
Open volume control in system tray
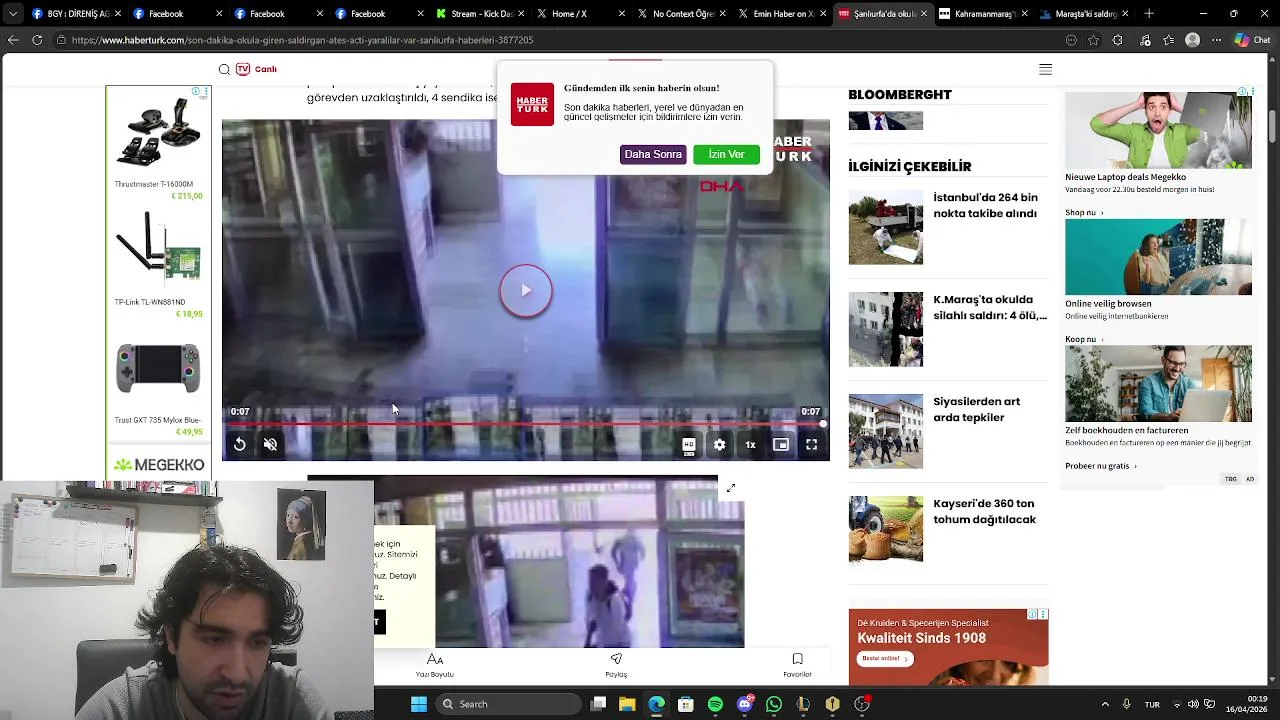(1193, 704)
